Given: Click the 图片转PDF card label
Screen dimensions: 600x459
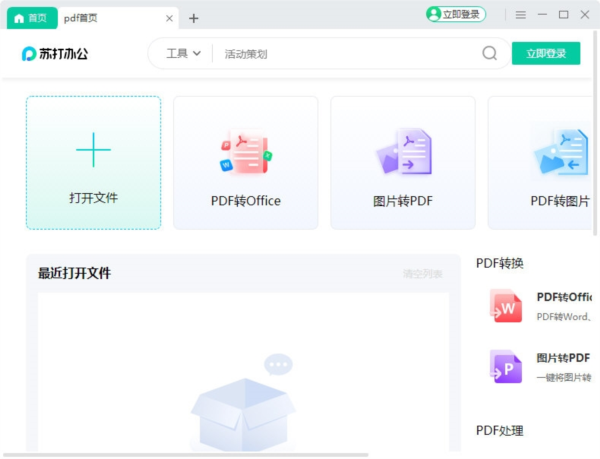Looking at the screenshot, I should (x=403, y=201).
